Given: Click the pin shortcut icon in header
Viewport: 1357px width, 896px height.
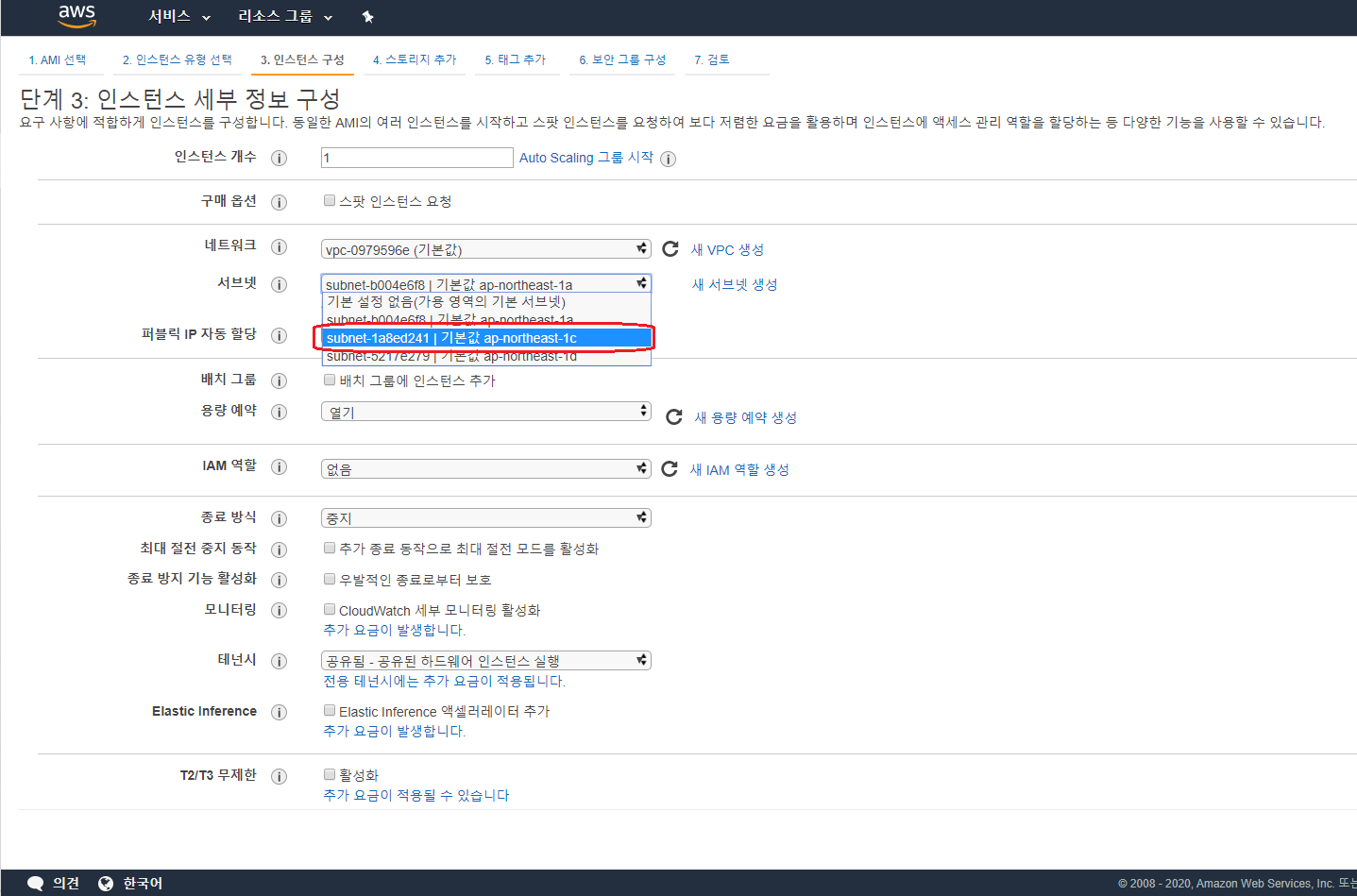Looking at the screenshot, I should [x=368, y=17].
